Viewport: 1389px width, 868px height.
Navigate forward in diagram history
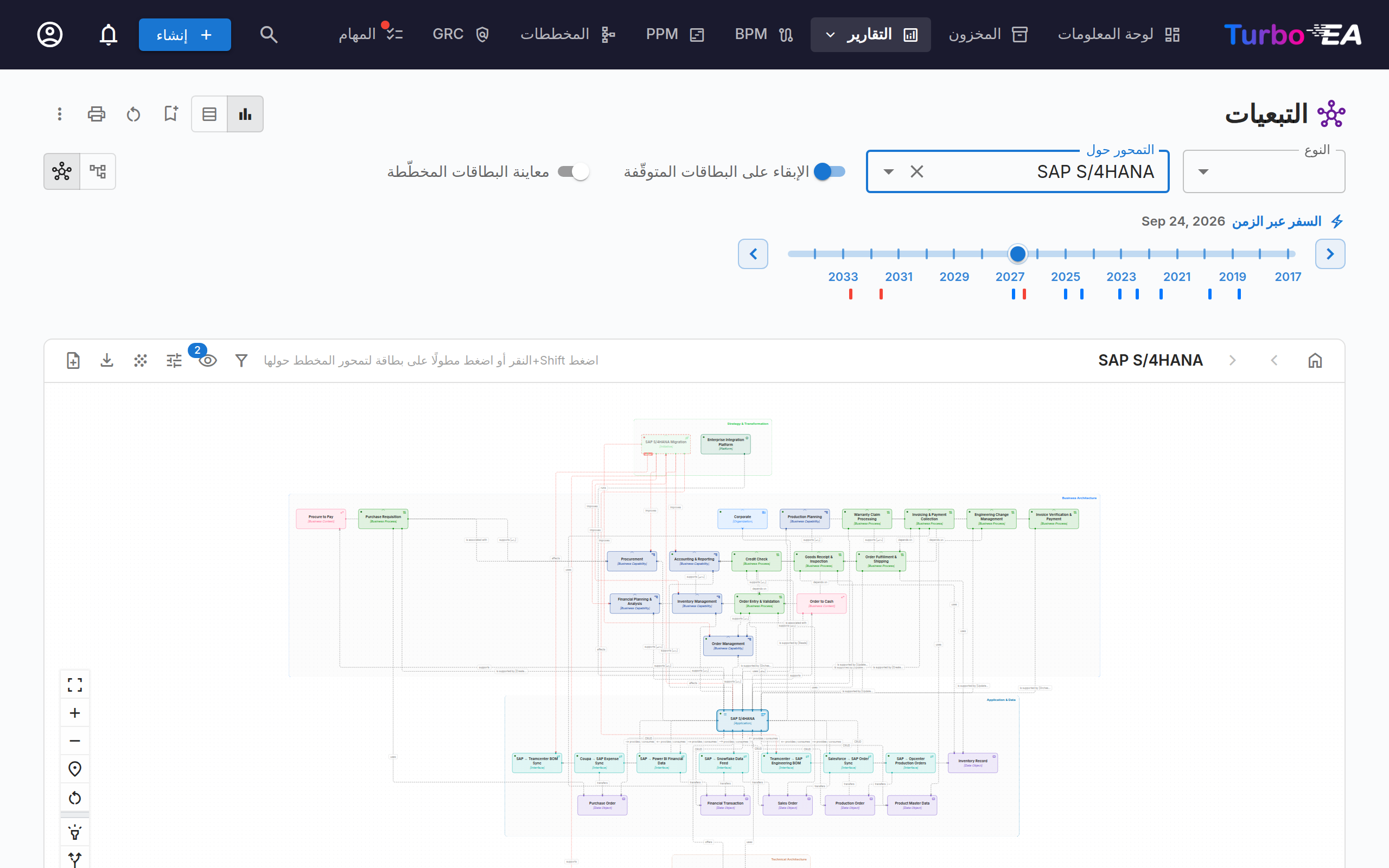1232,361
